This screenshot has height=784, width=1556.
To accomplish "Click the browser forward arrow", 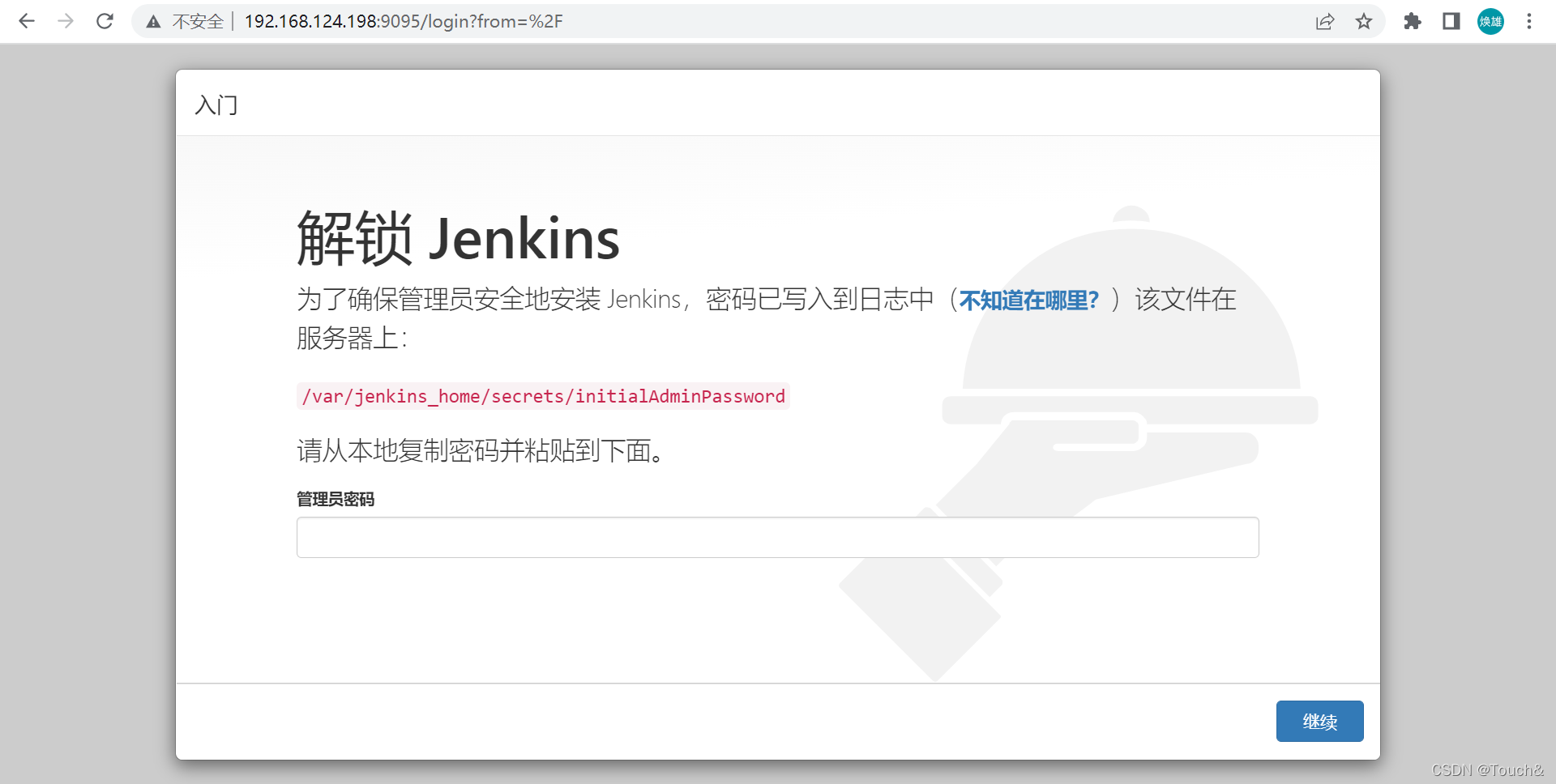I will click(x=66, y=21).
